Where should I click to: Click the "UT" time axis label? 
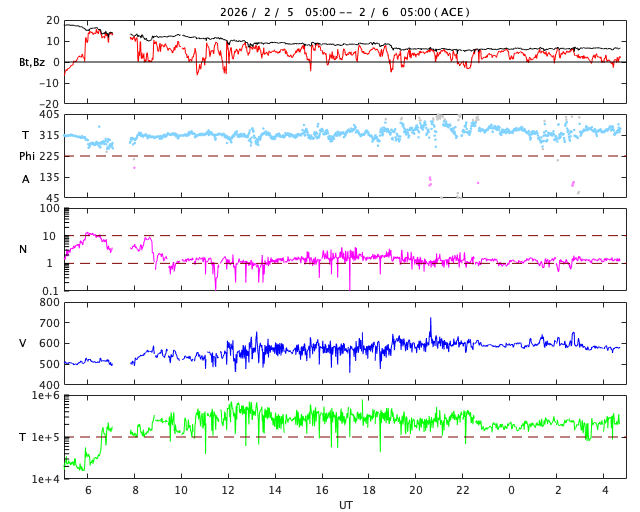[345, 505]
